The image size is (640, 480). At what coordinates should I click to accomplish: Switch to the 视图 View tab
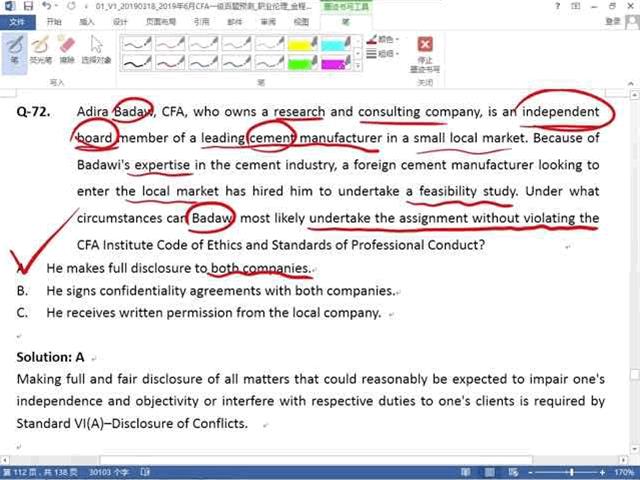pos(301,22)
